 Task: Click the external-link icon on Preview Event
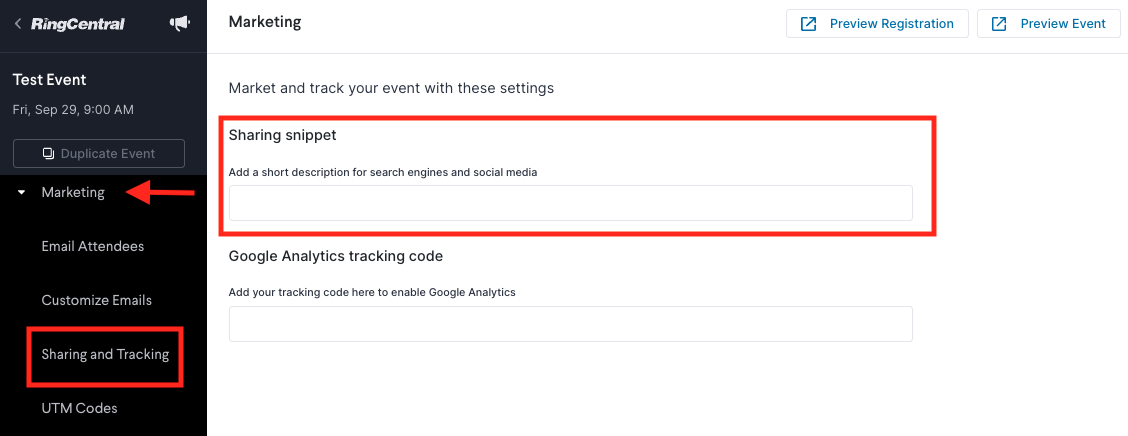coord(999,24)
